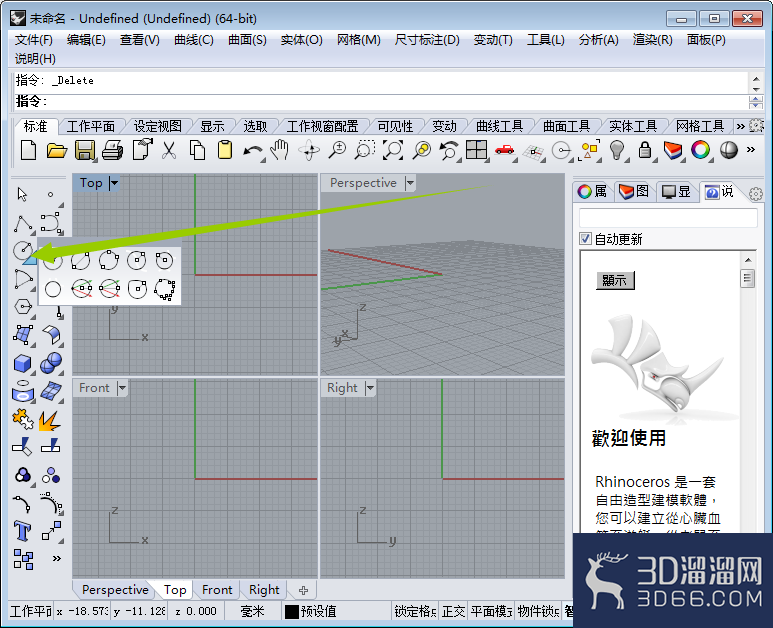Expand the Front viewport dropdown arrow
This screenshot has height=628, width=773.
(122, 388)
